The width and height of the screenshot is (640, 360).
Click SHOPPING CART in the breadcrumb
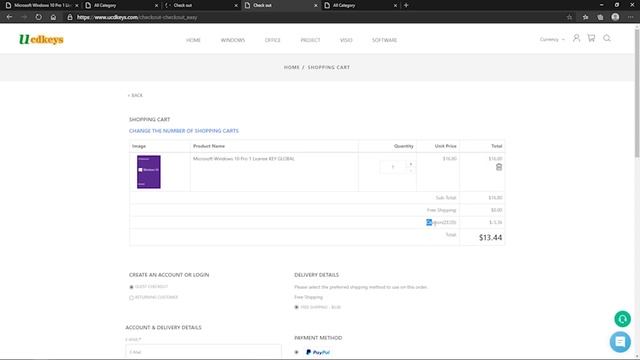coord(329,67)
